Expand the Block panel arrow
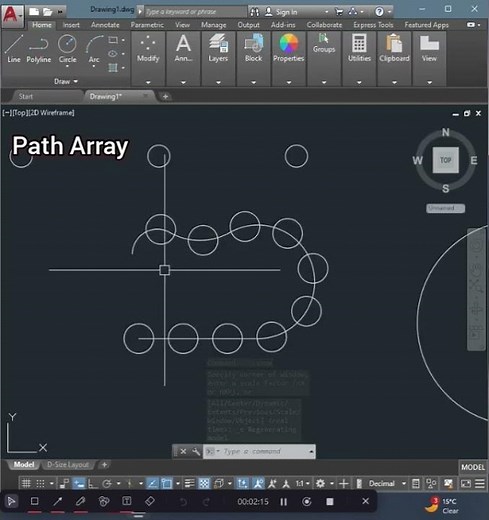The height and width of the screenshot is (520, 489). [x=254, y=82]
